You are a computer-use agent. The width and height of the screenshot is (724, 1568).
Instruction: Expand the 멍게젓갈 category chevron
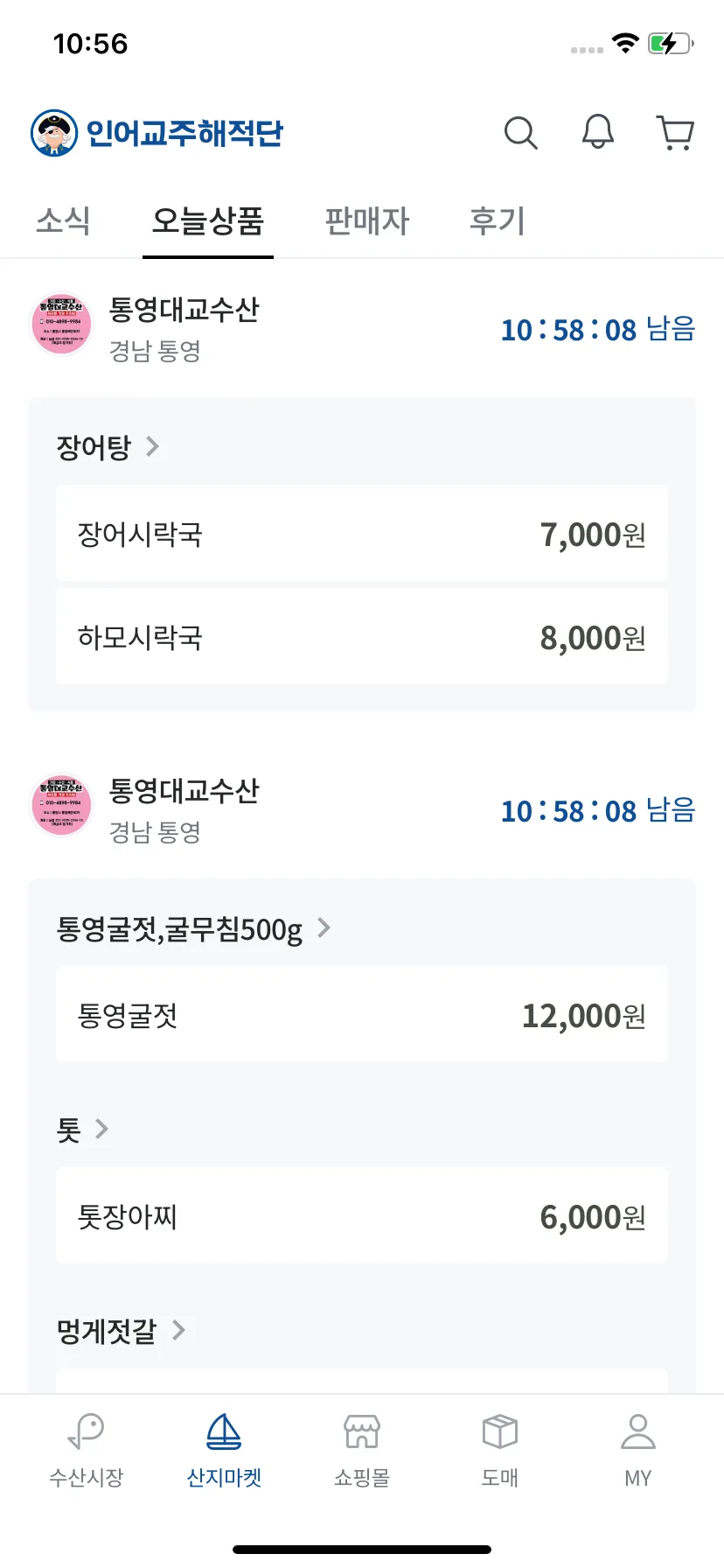coord(179,1330)
